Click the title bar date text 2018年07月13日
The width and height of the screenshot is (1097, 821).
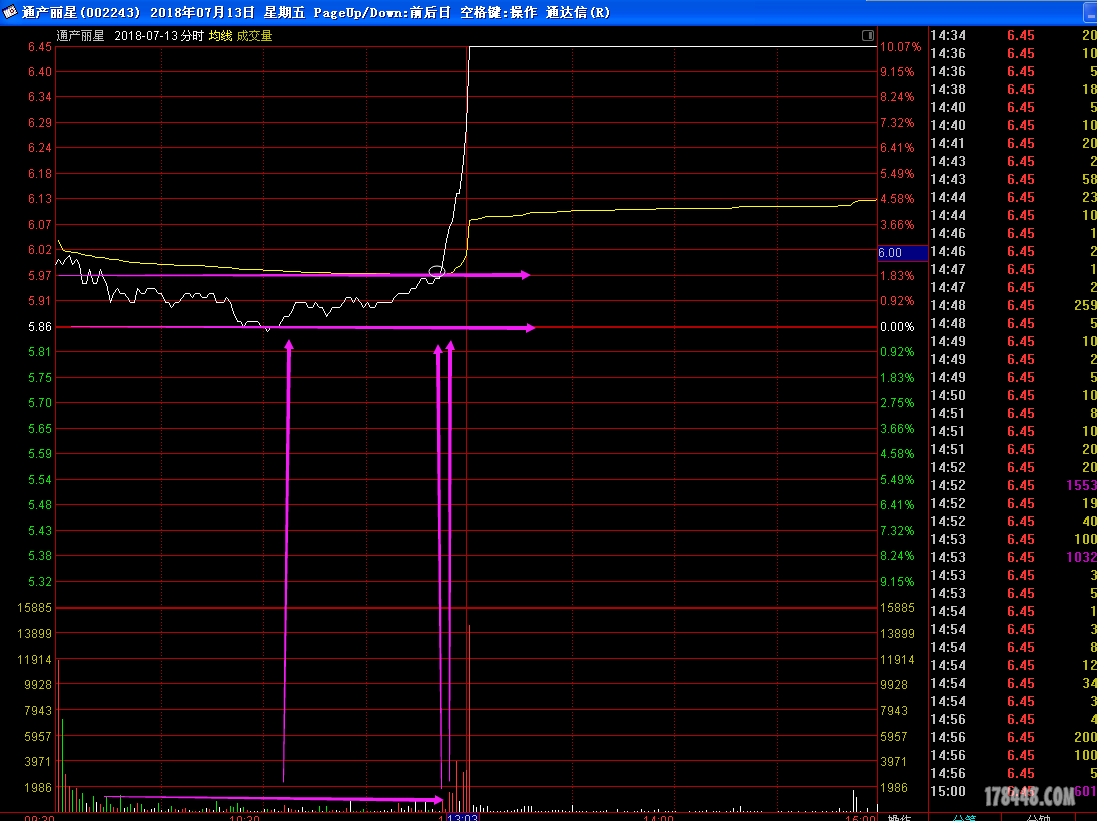coord(203,13)
